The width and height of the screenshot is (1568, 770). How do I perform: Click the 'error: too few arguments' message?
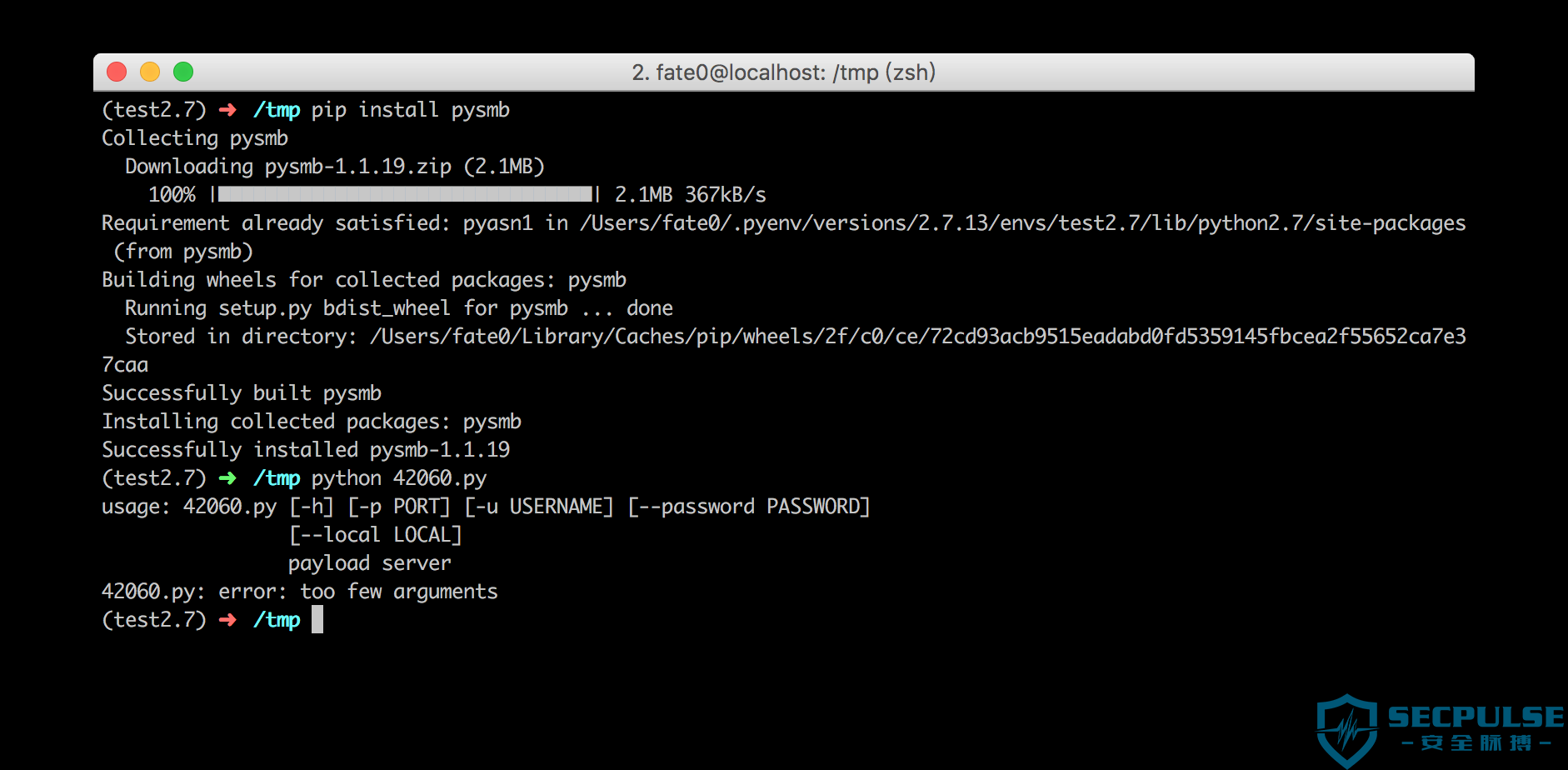(358, 592)
